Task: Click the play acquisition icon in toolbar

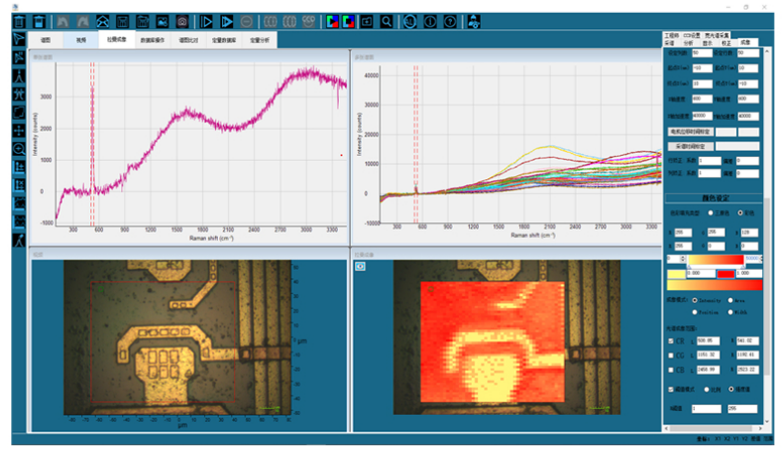Action: pyautogui.click(x=207, y=20)
